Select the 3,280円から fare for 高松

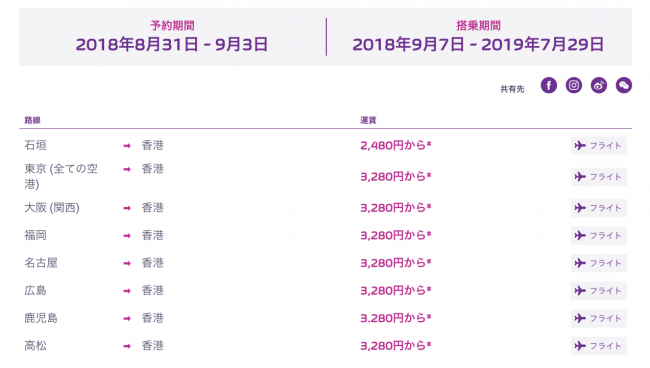[x=395, y=346]
